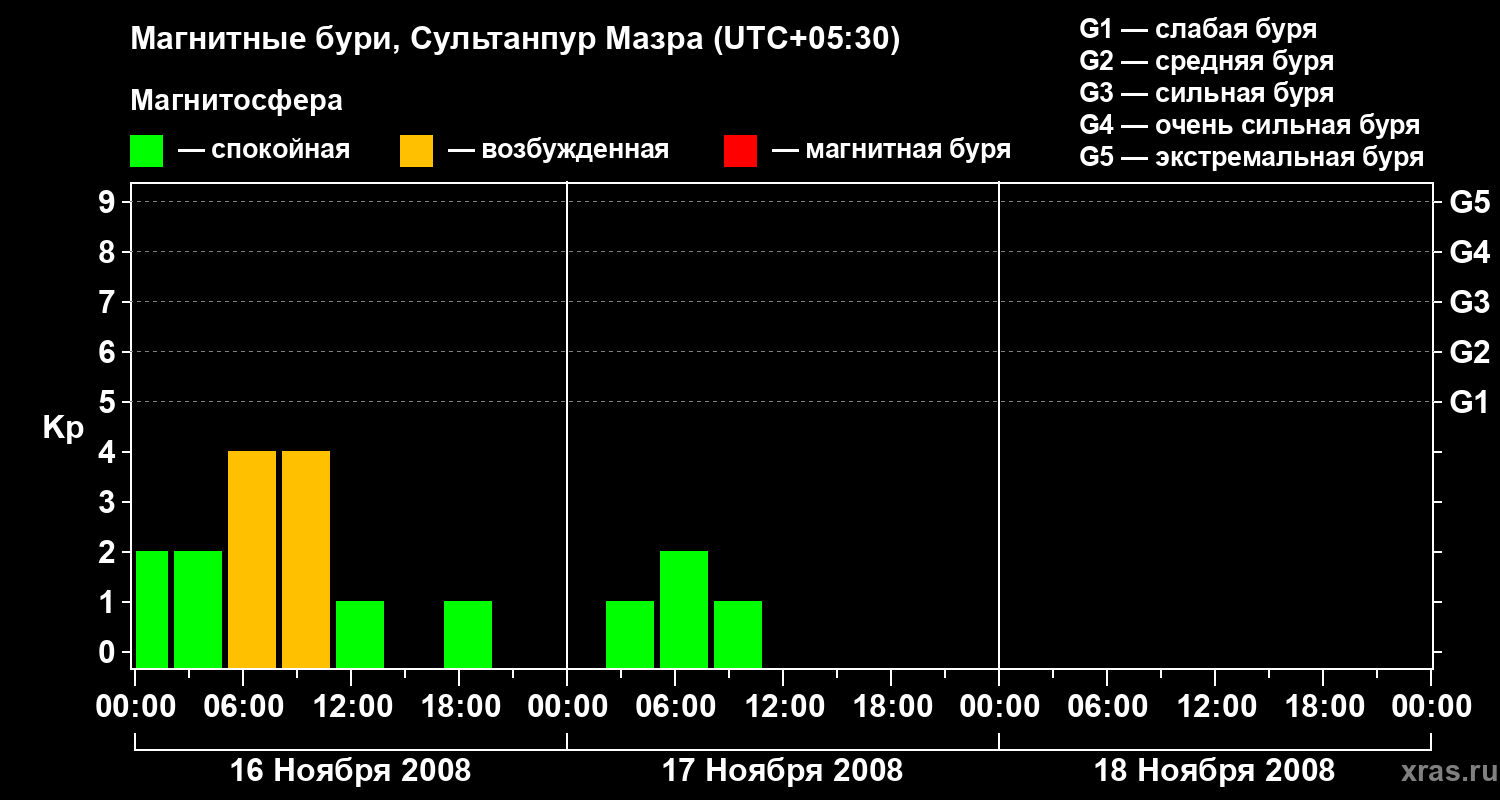Click the chart title 'Магнитные бури, Сультанпур Мазра'
Image resolution: width=1500 pixels, height=800 pixels.
tap(416, 40)
